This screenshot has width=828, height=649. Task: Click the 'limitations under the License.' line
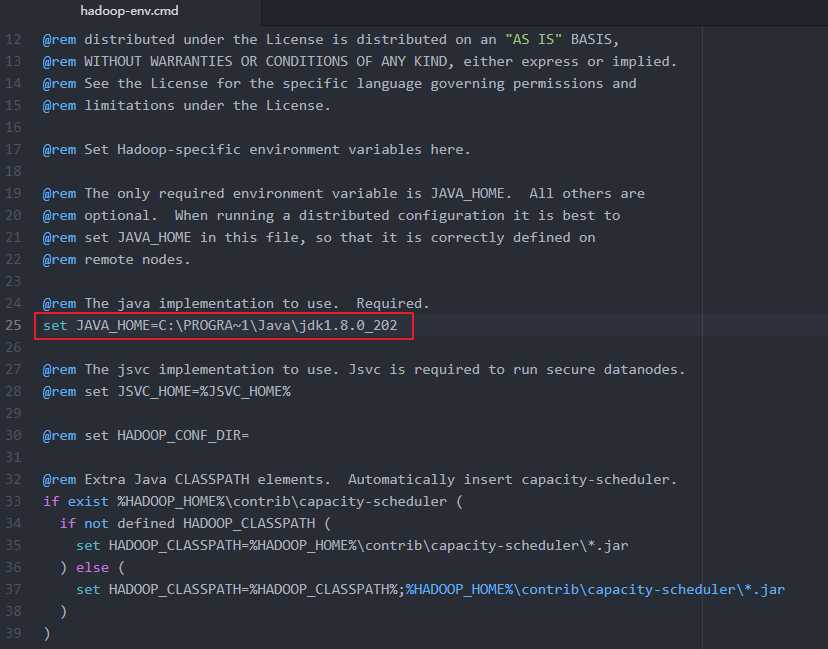tap(186, 106)
